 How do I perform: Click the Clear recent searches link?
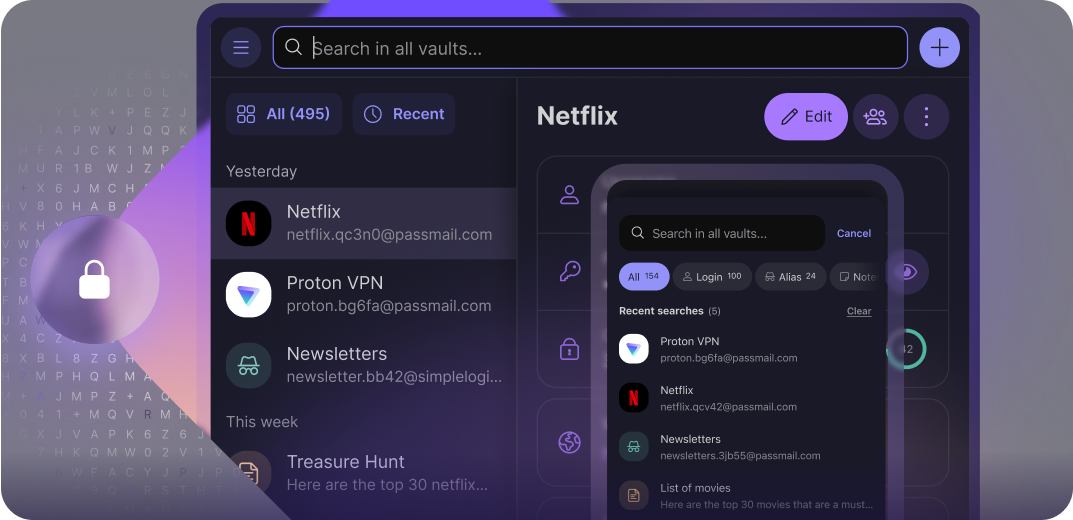click(x=859, y=311)
